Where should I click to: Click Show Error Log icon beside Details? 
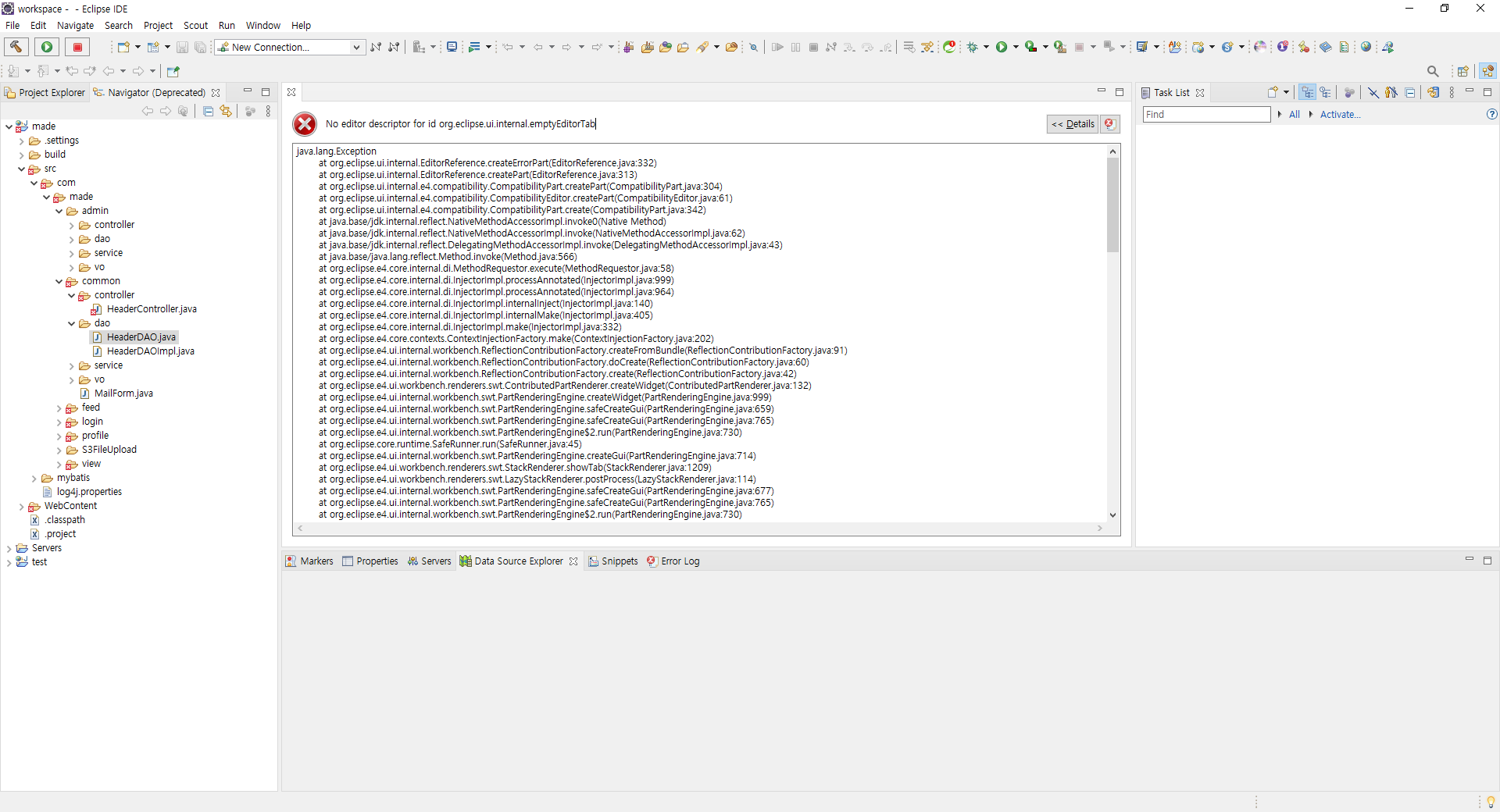(x=1109, y=124)
